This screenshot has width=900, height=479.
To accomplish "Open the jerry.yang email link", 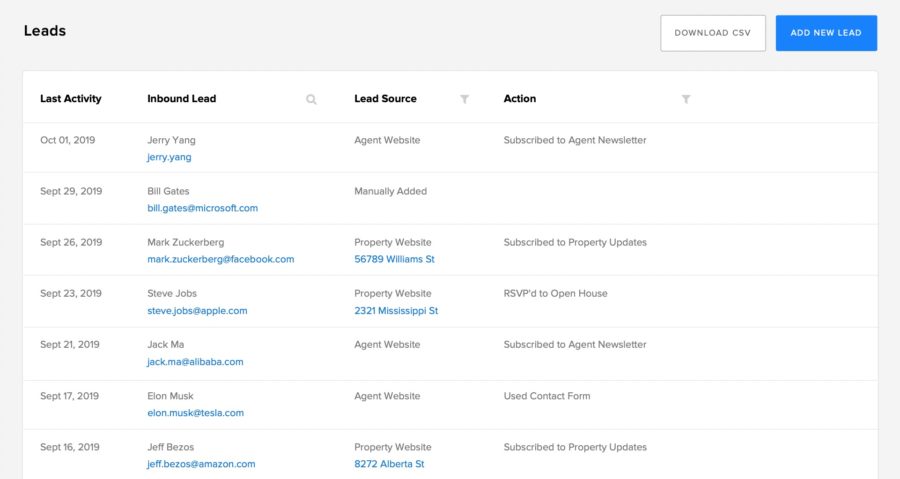I will tap(169, 157).
